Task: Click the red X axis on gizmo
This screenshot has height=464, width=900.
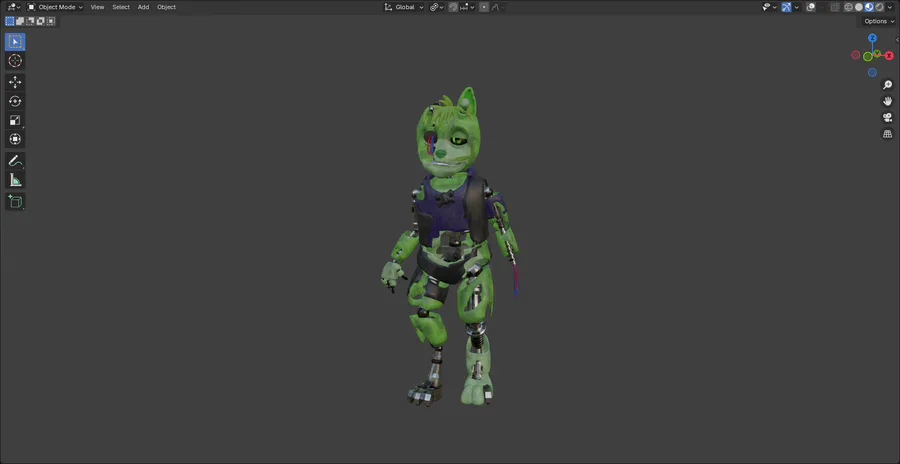Action: point(889,56)
